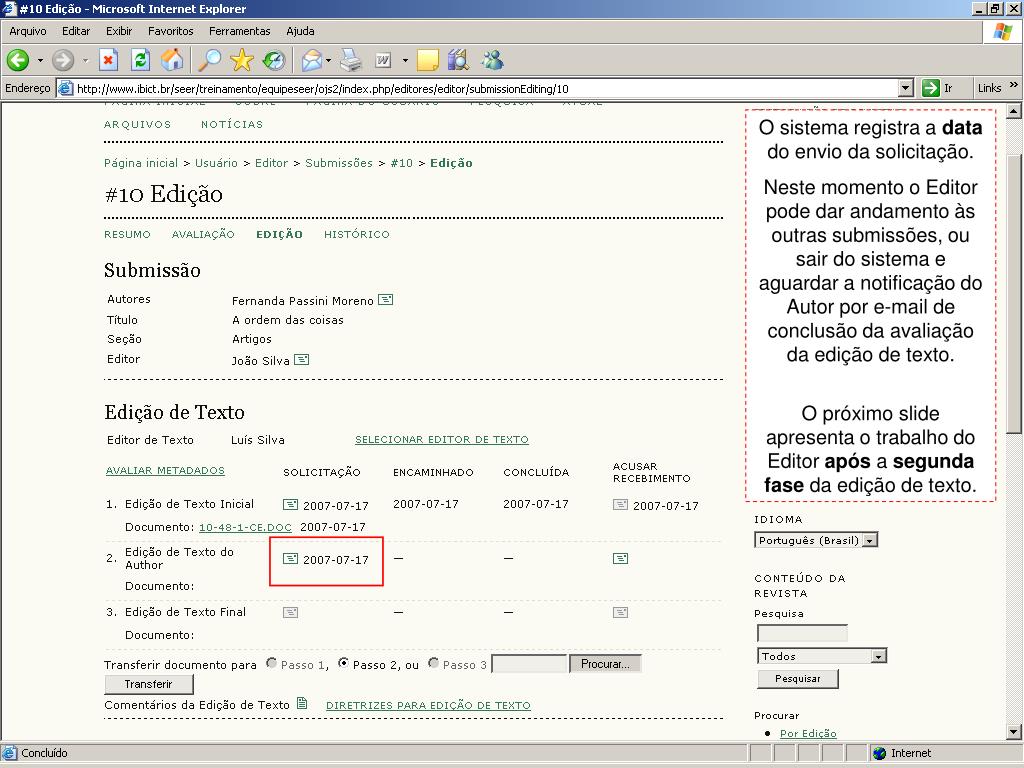This screenshot has width=1024, height=768.
Task: Print the page with the printer icon
Action: [351, 60]
